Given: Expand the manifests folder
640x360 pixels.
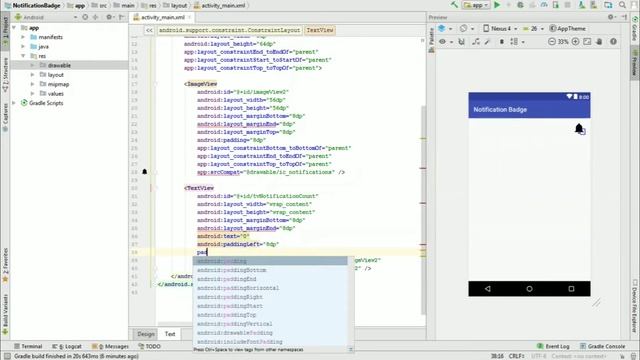Looking at the screenshot, I should coord(23,37).
